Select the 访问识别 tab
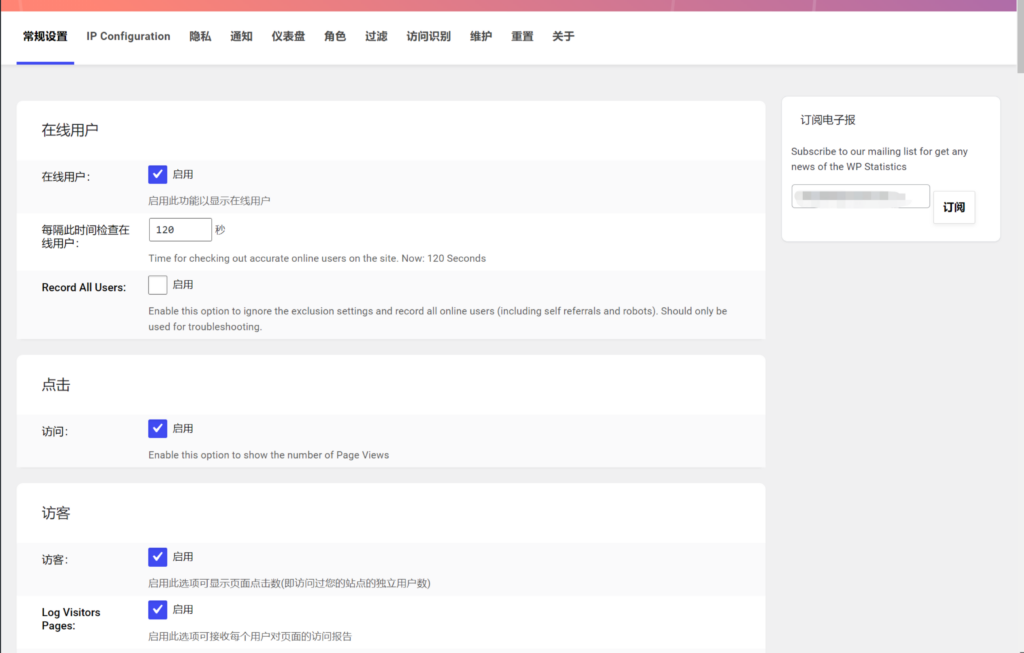The image size is (1024, 653). pyautogui.click(x=428, y=36)
